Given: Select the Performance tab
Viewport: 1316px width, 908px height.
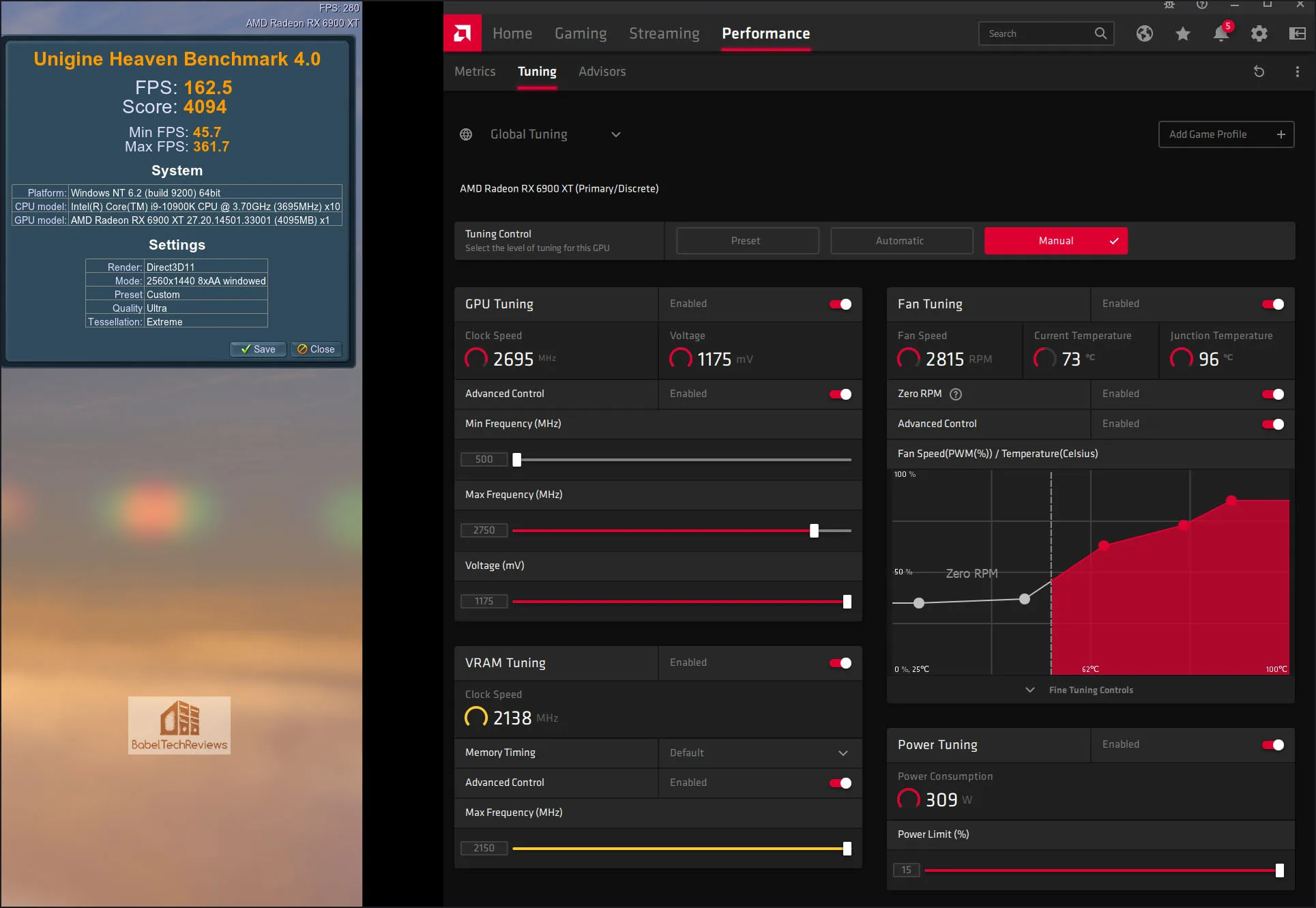Looking at the screenshot, I should pyautogui.click(x=765, y=33).
